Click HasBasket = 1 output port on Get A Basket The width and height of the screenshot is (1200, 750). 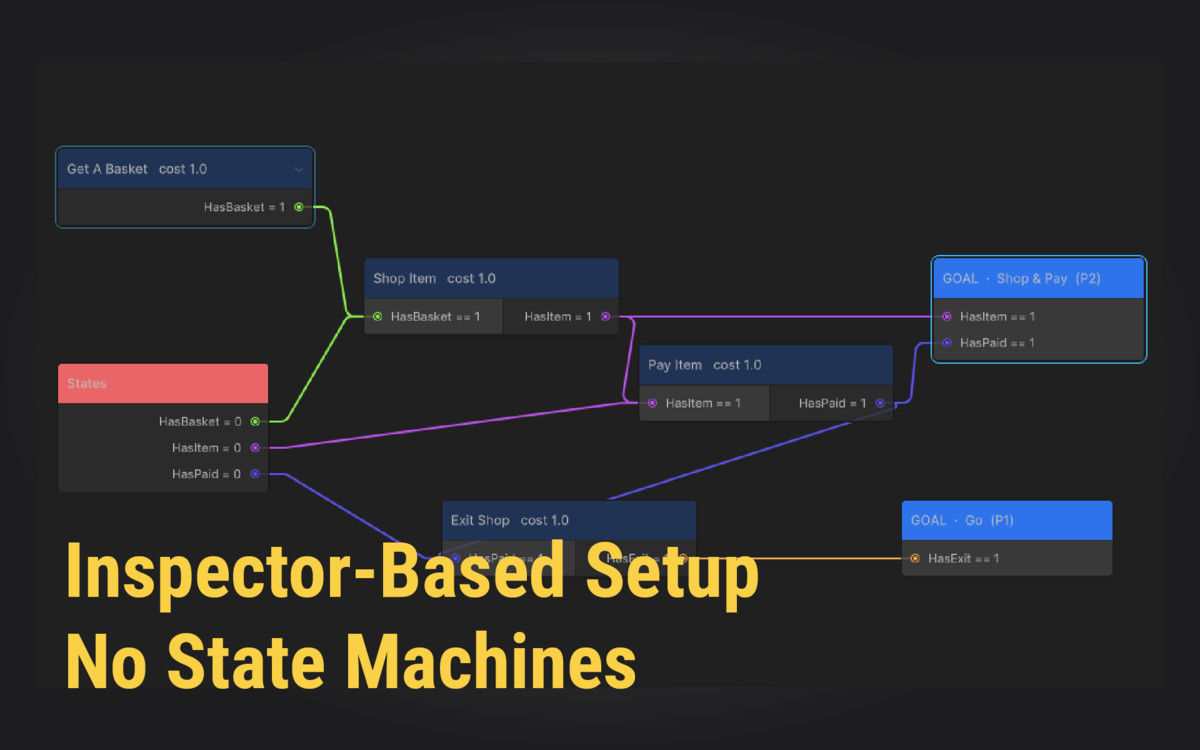coord(299,207)
